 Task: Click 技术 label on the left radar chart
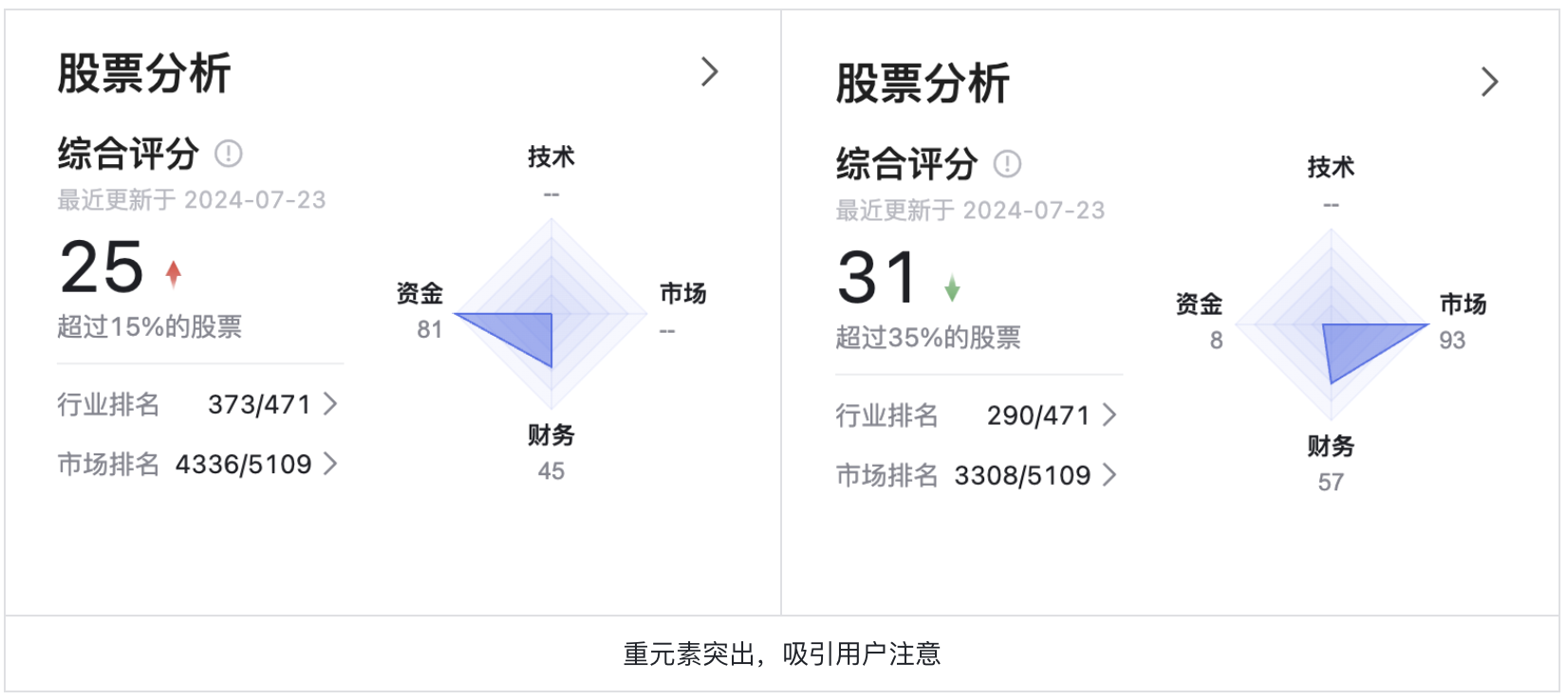[551, 157]
